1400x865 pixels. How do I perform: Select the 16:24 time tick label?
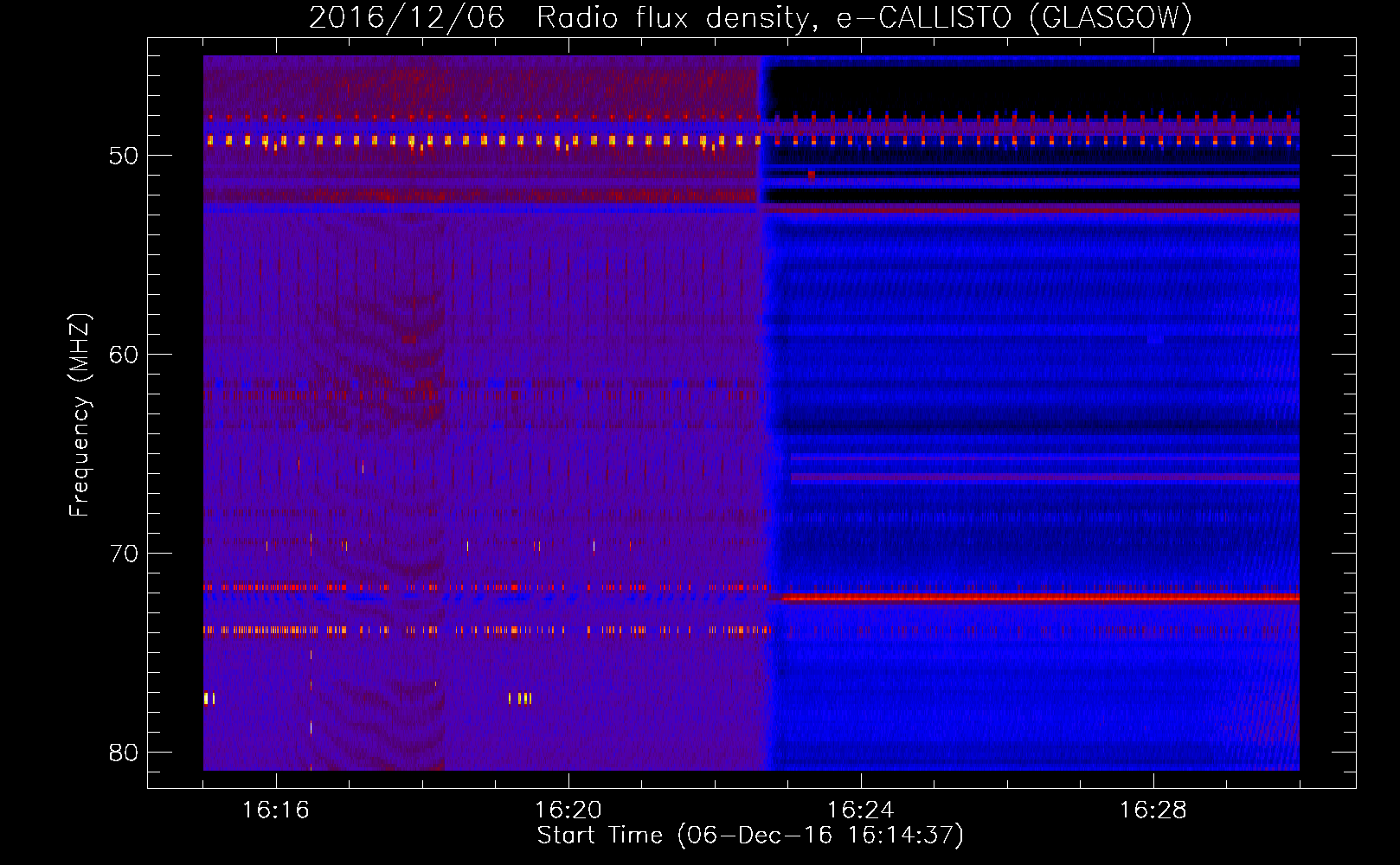click(x=860, y=811)
